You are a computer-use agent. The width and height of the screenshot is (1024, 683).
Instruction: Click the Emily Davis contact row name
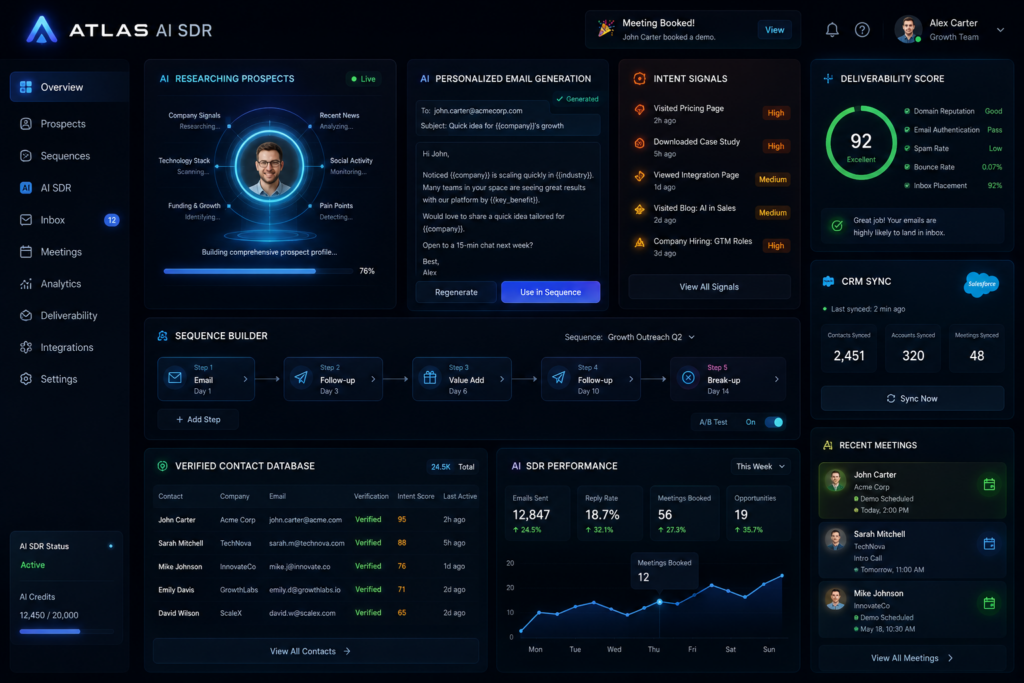tap(176, 590)
